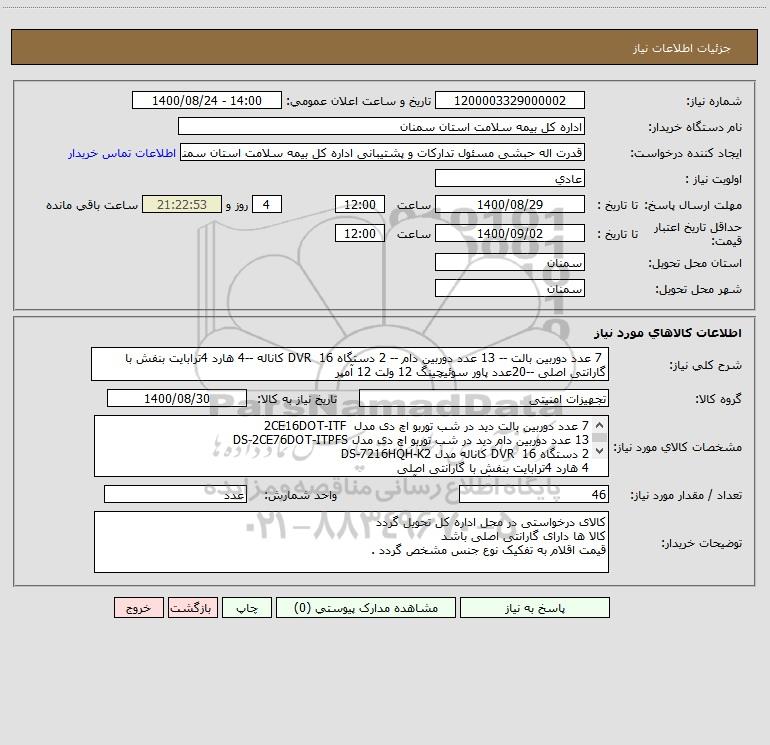The image size is (770, 745).
Task: Select label مشخصات کالای مورد نیاز
Action: (677, 447)
